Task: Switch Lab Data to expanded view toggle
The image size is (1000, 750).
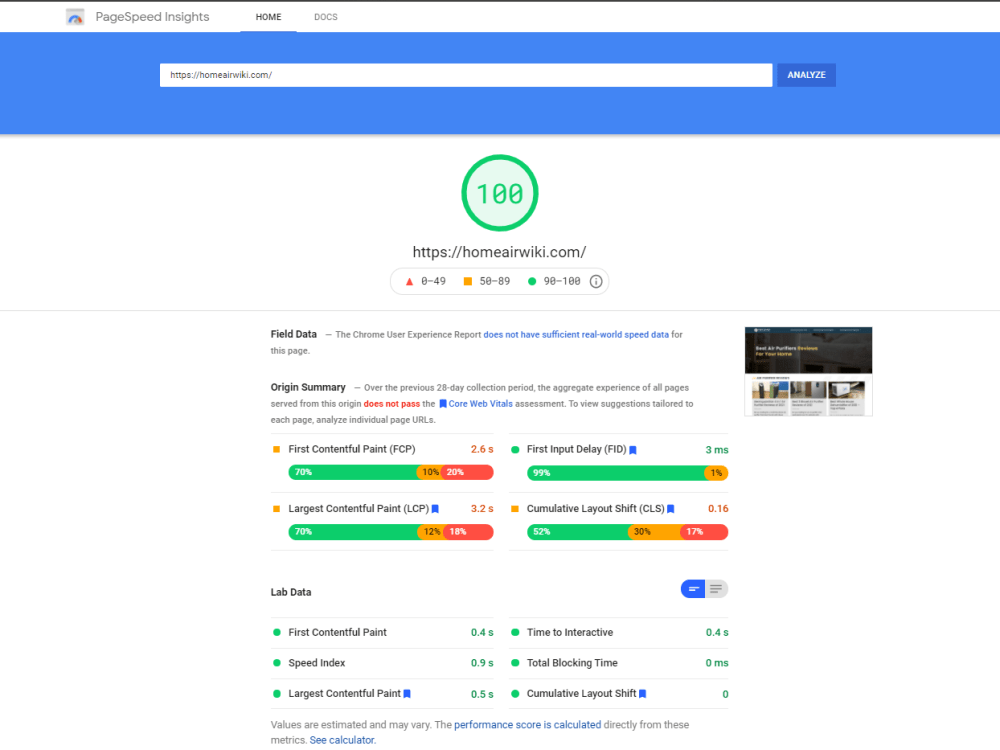Action: coord(716,589)
